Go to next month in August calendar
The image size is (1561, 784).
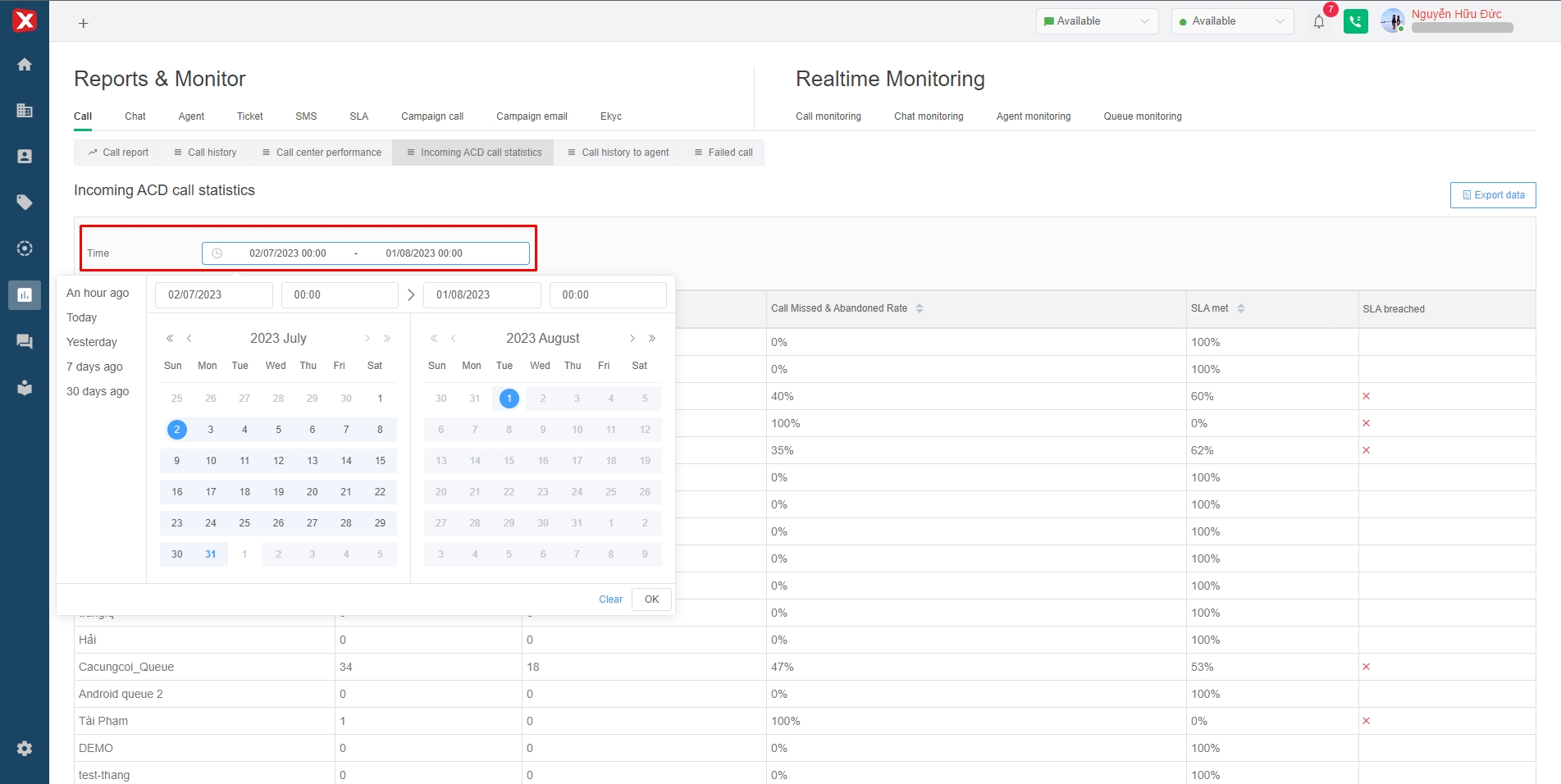tap(632, 339)
